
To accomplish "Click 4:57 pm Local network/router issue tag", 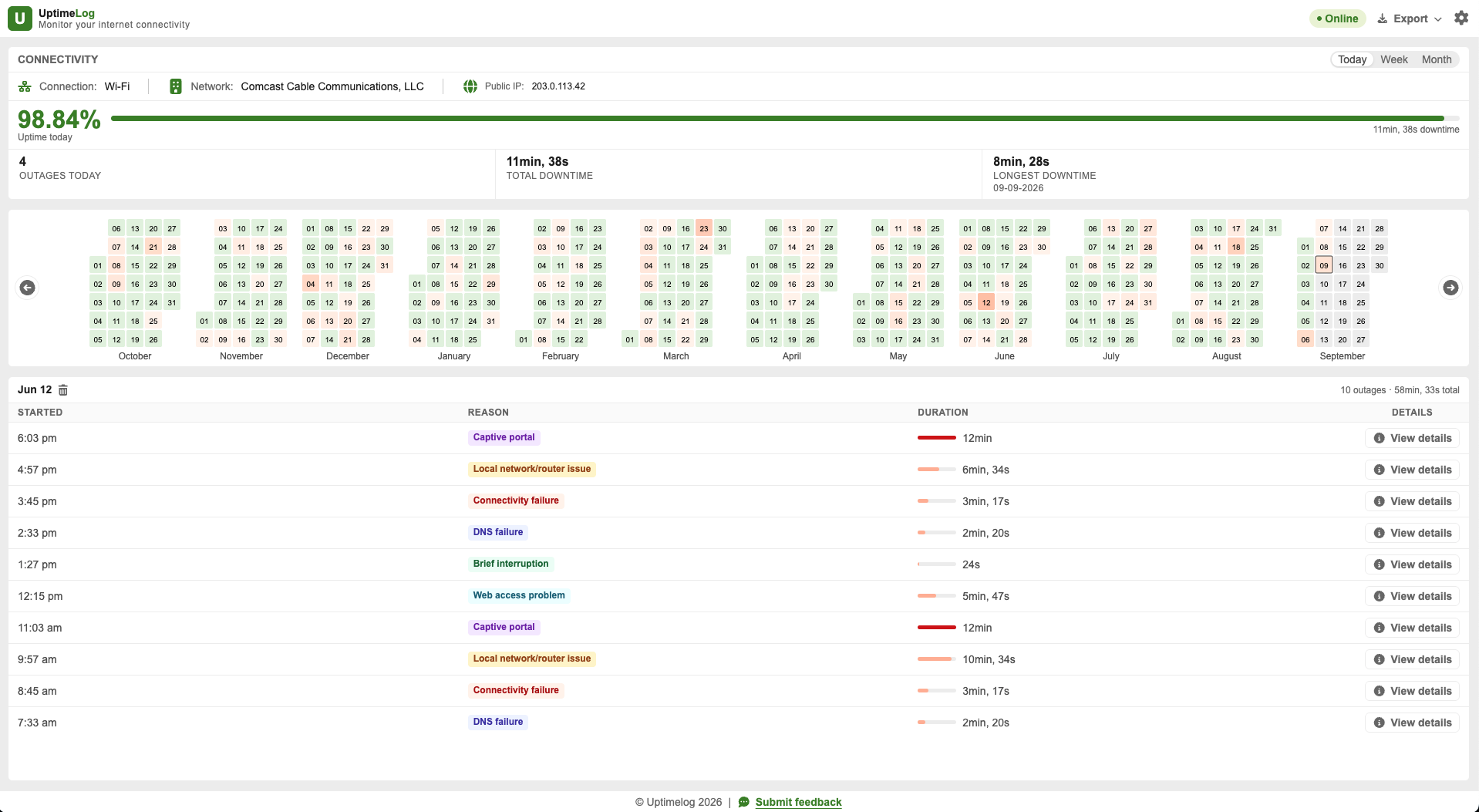I will click(532, 469).
